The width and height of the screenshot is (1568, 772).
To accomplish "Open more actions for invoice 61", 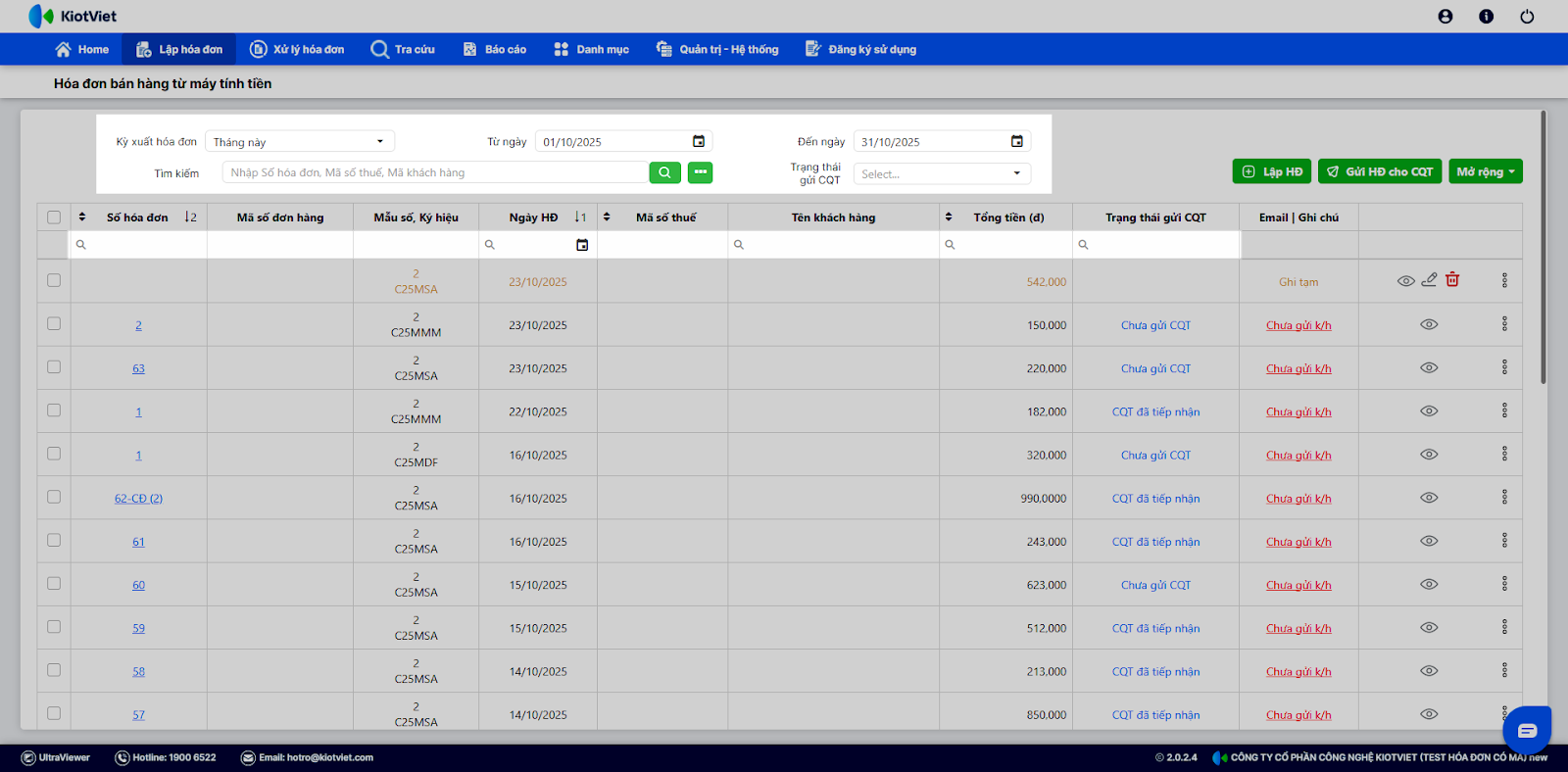I will (1504, 541).
